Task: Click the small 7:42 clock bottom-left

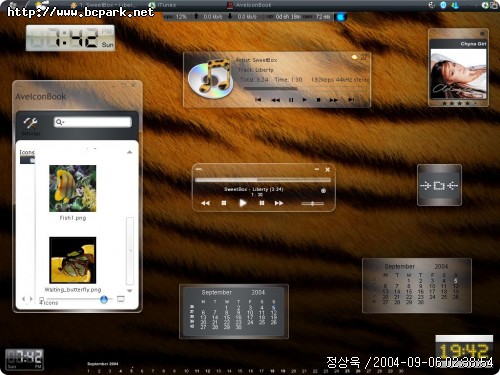Action: (24, 359)
